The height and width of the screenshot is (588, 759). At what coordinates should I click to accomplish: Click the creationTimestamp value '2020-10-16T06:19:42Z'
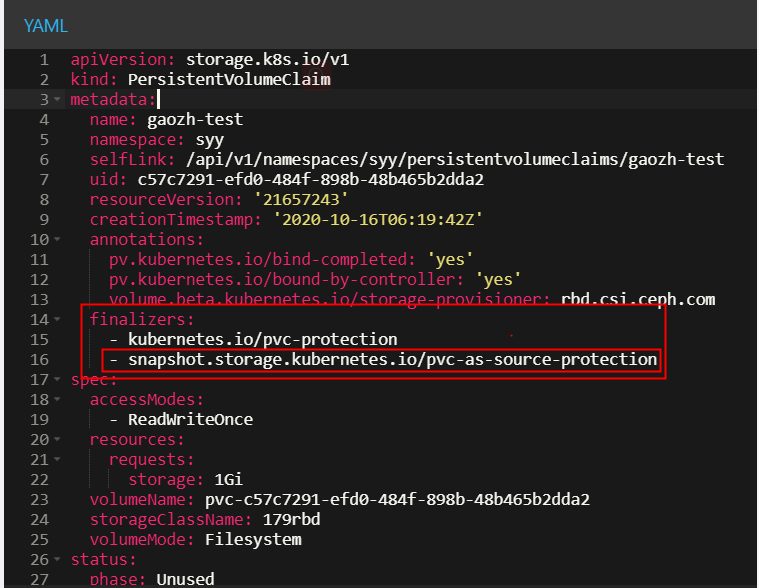[378, 220]
